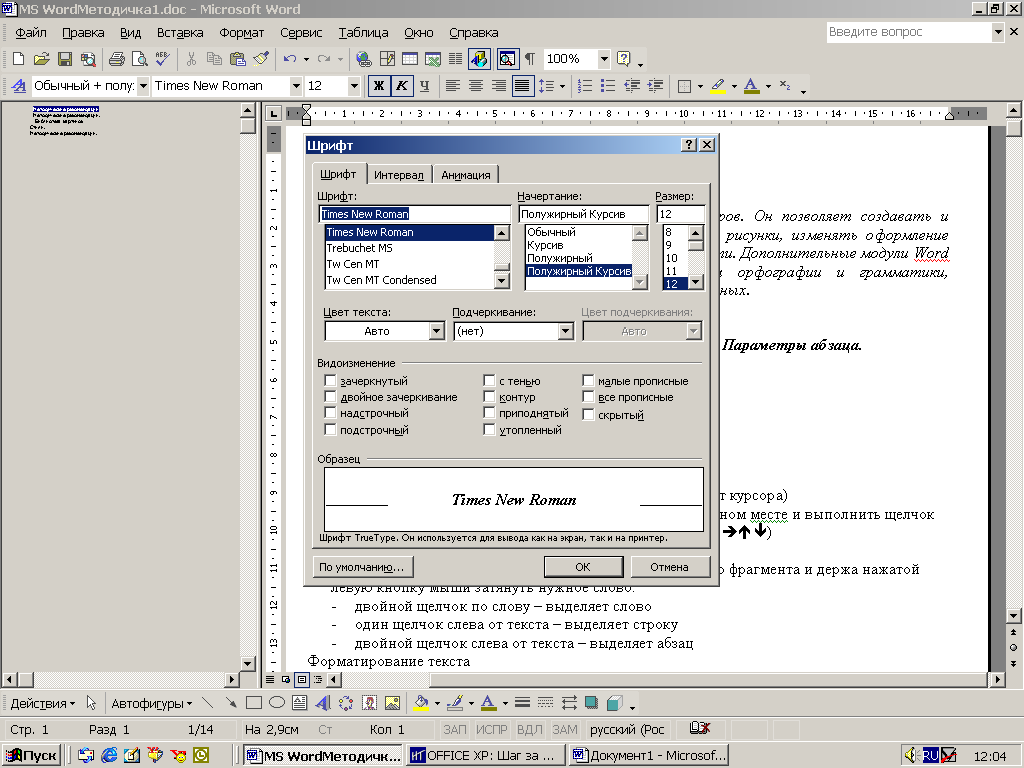Switch to the Анимация tab
The height and width of the screenshot is (768, 1024).
tap(466, 175)
